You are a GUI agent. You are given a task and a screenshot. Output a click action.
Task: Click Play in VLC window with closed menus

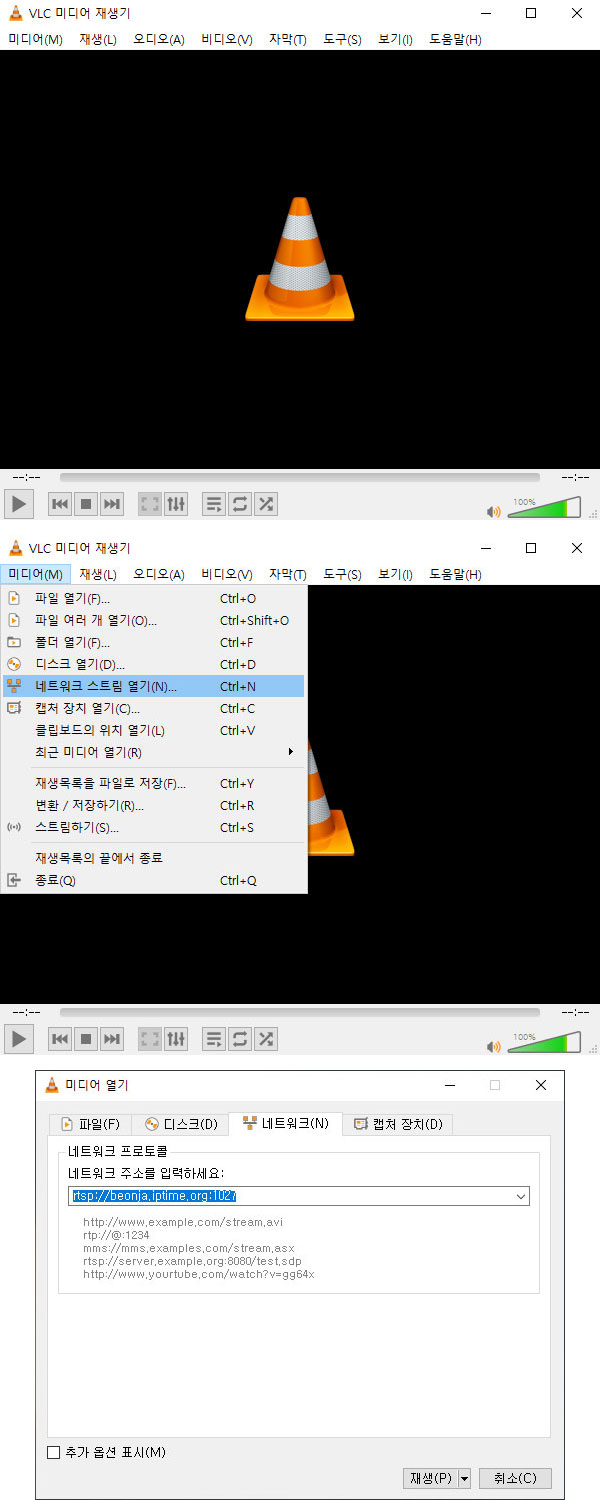tap(18, 504)
